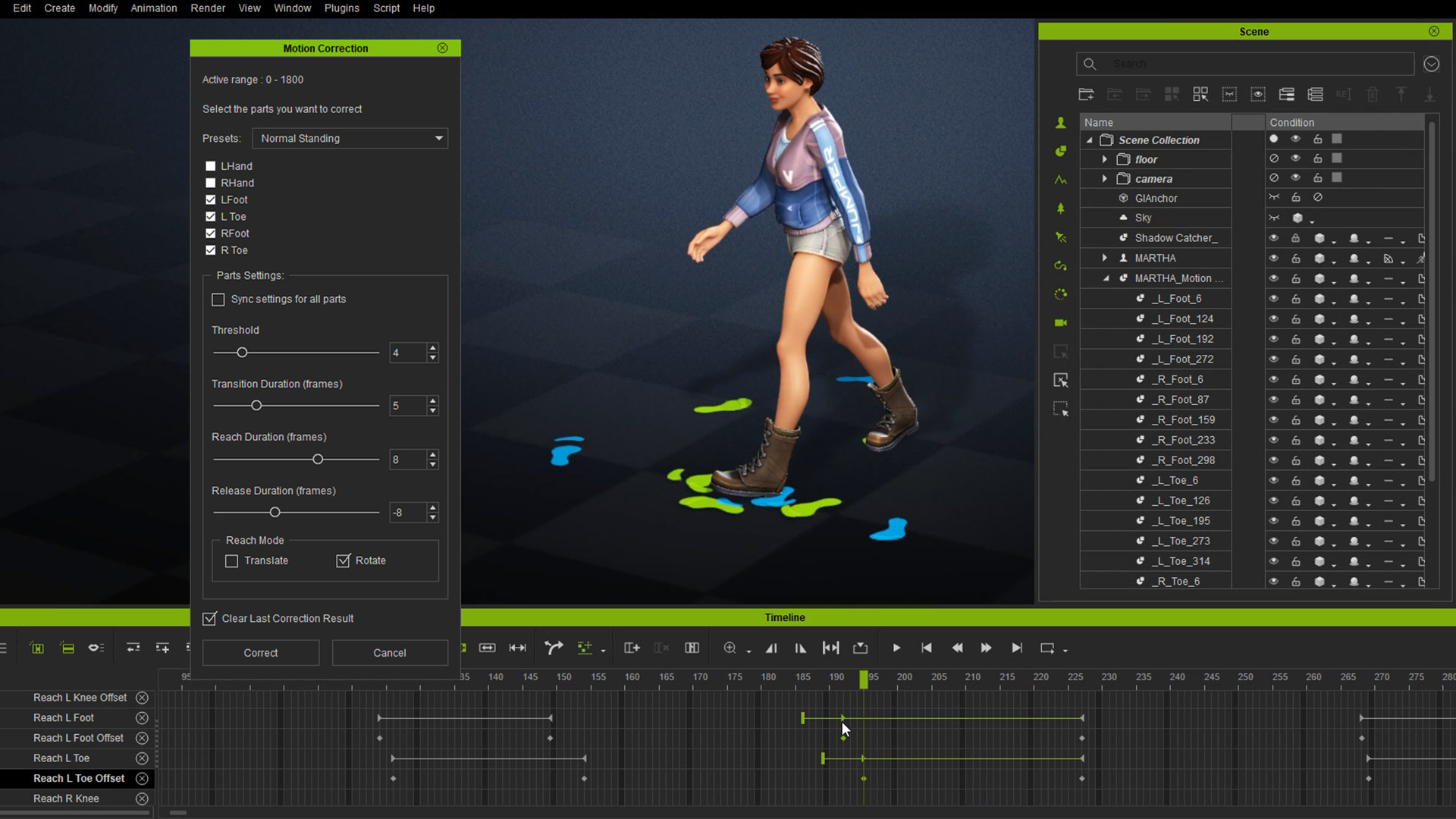Go to the next frame in Timeline
Image resolution: width=1456 pixels, height=819 pixels.
tap(986, 648)
